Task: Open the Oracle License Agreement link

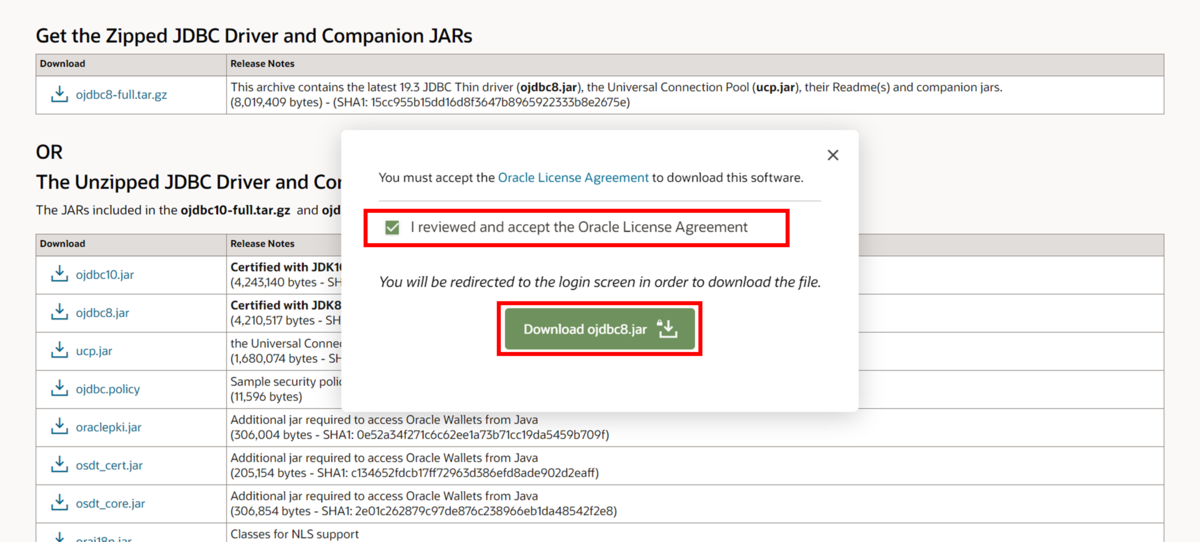Action: coord(573,177)
